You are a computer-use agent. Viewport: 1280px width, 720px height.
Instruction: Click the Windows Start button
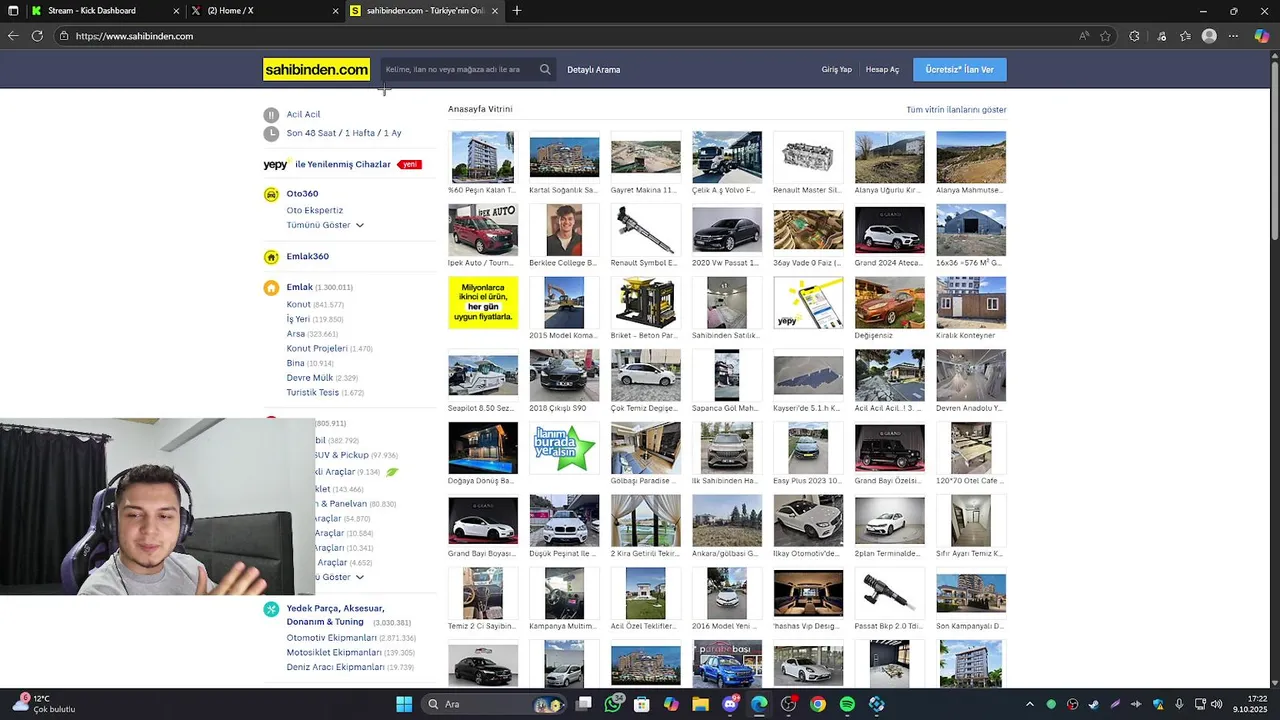coord(404,704)
